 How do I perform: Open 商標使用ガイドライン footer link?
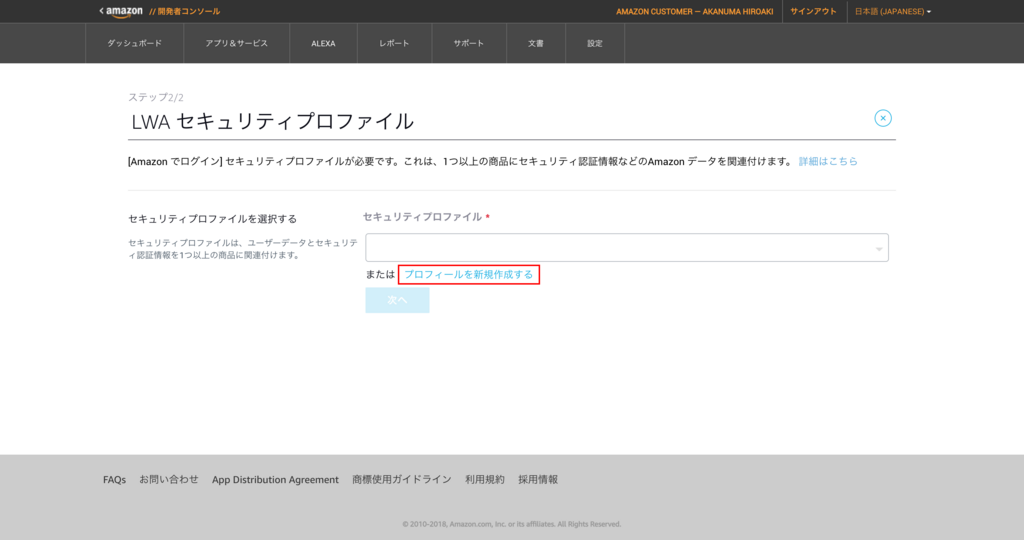[x=402, y=479]
